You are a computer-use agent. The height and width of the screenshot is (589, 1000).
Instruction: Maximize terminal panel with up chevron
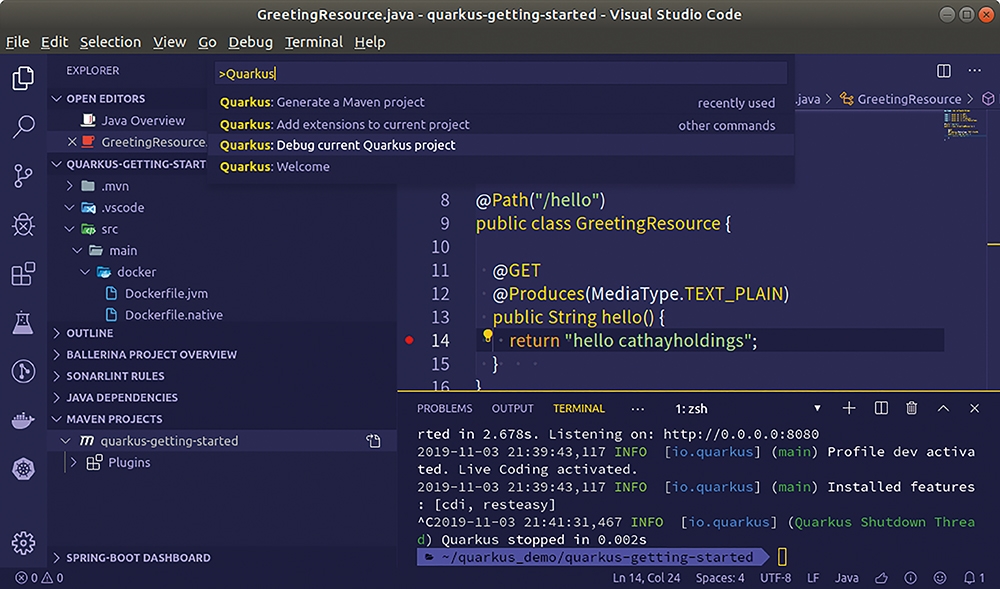coord(943,408)
